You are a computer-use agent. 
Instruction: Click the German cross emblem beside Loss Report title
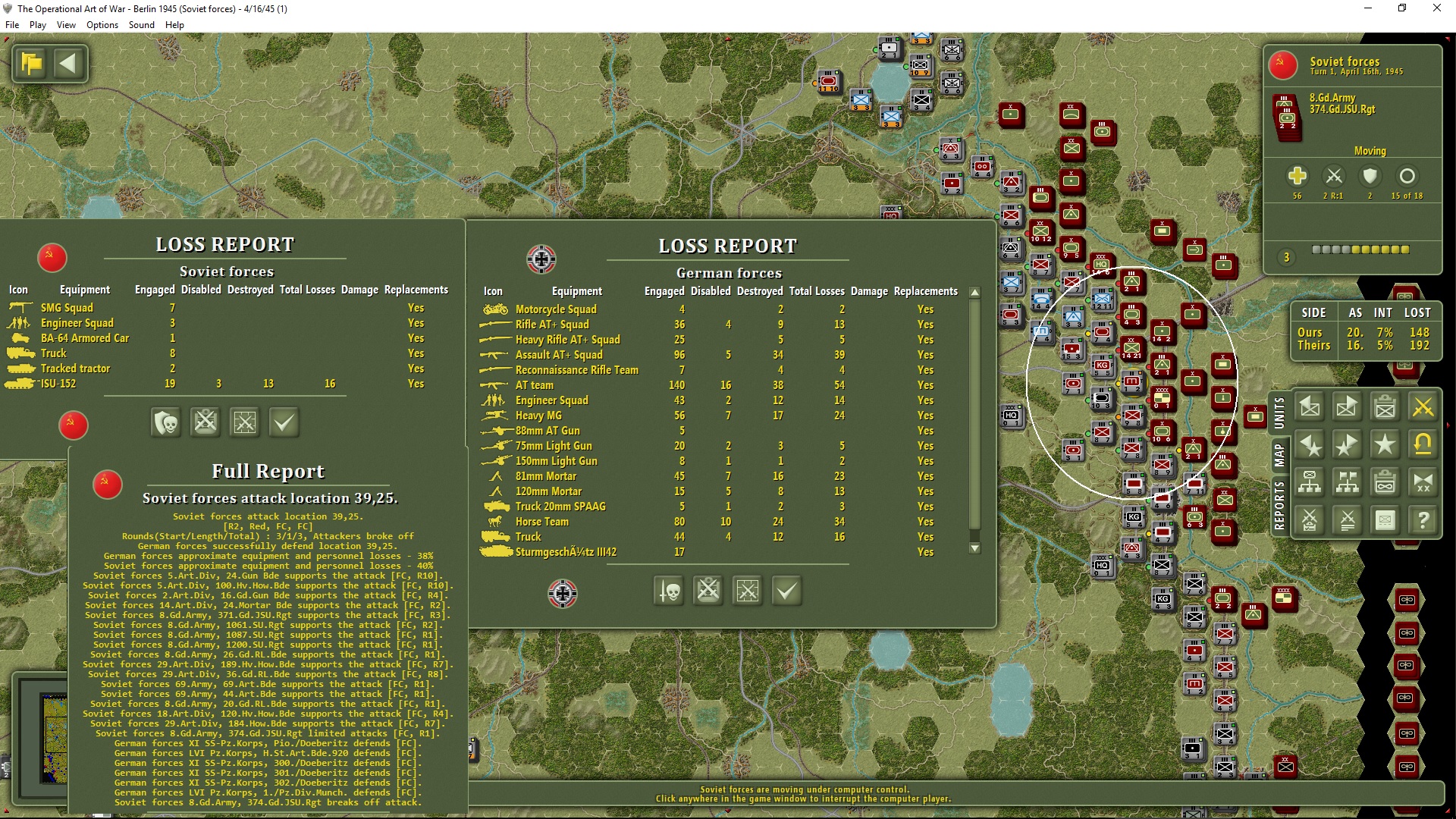click(541, 259)
